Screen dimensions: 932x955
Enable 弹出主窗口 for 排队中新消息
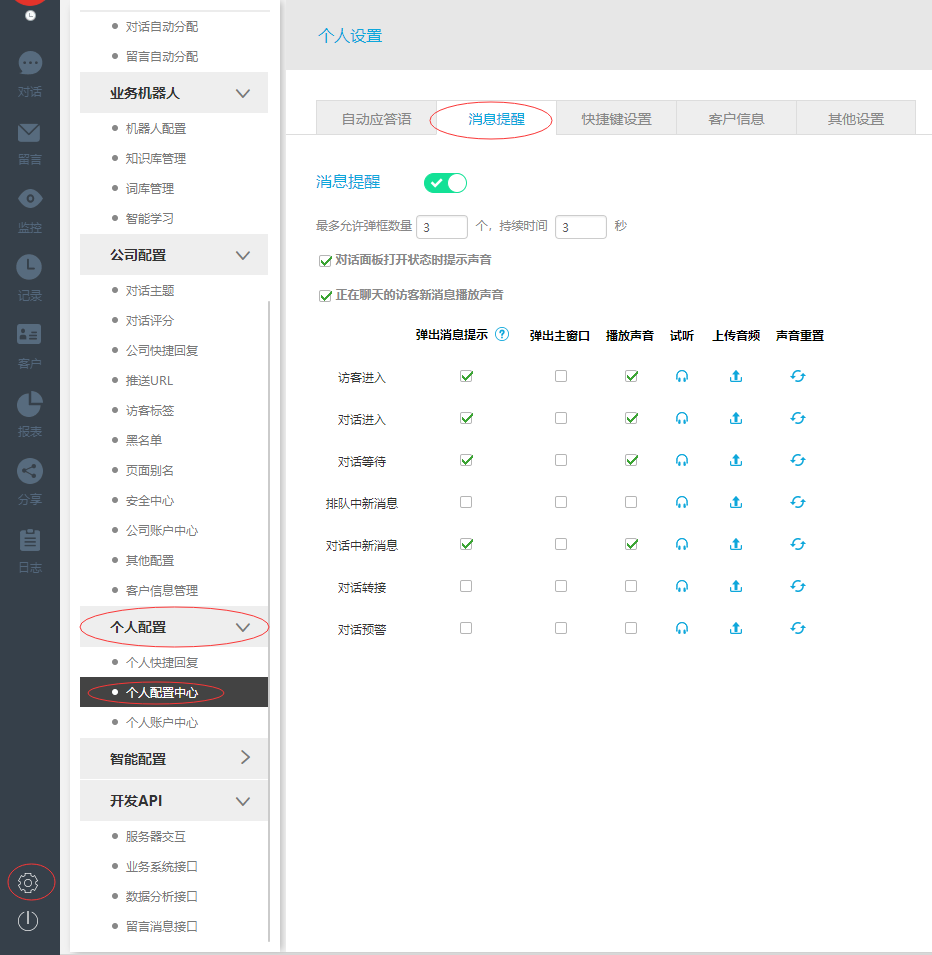click(x=560, y=502)
